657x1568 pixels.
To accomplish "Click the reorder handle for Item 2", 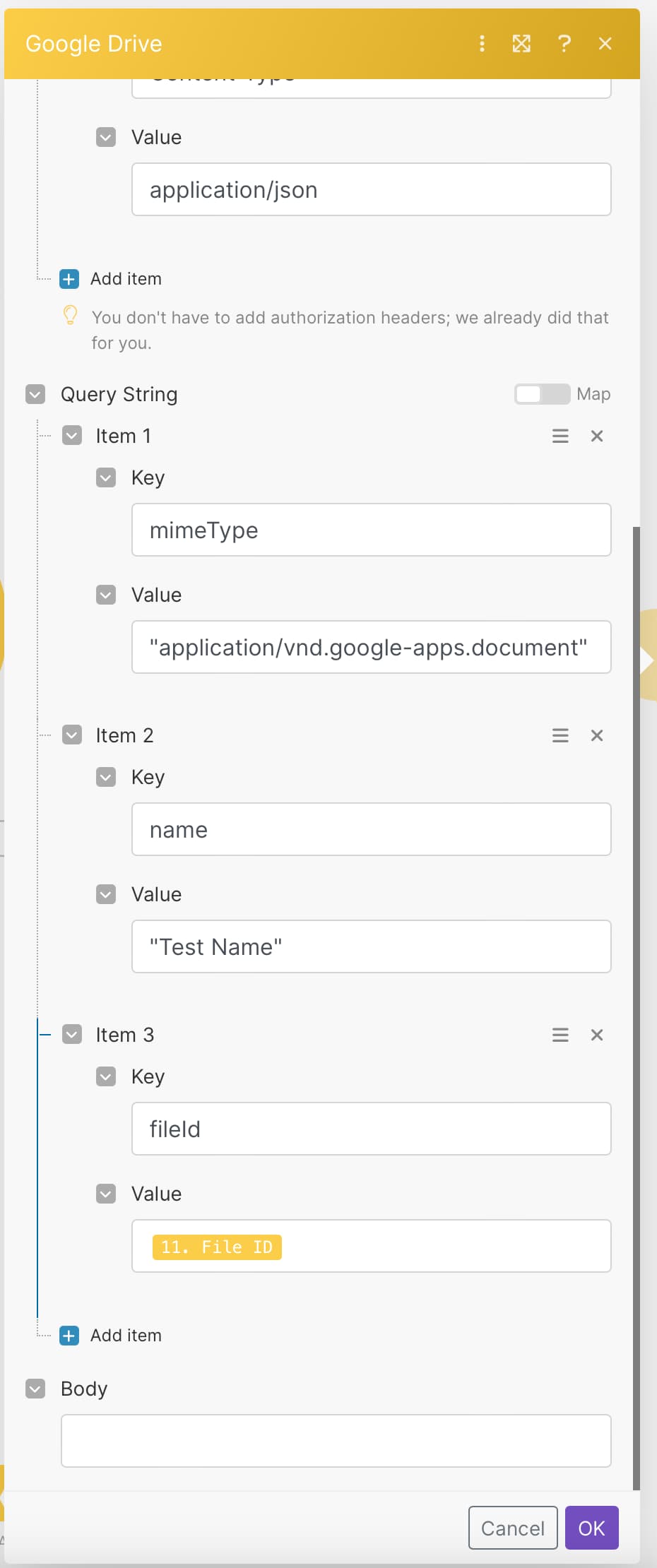I will 560,736.
